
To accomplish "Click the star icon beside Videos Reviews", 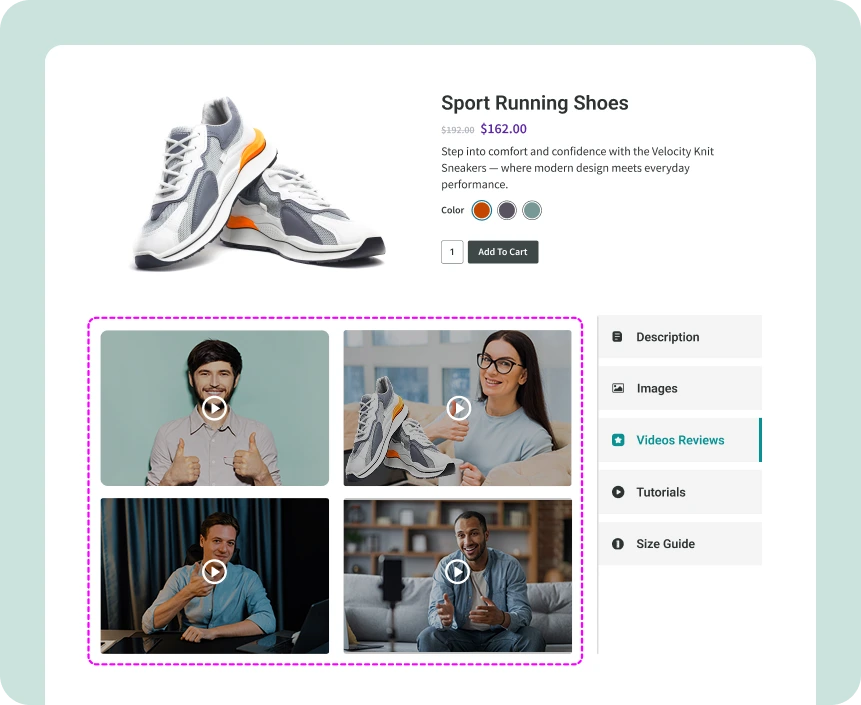I will tap(618, 440).
